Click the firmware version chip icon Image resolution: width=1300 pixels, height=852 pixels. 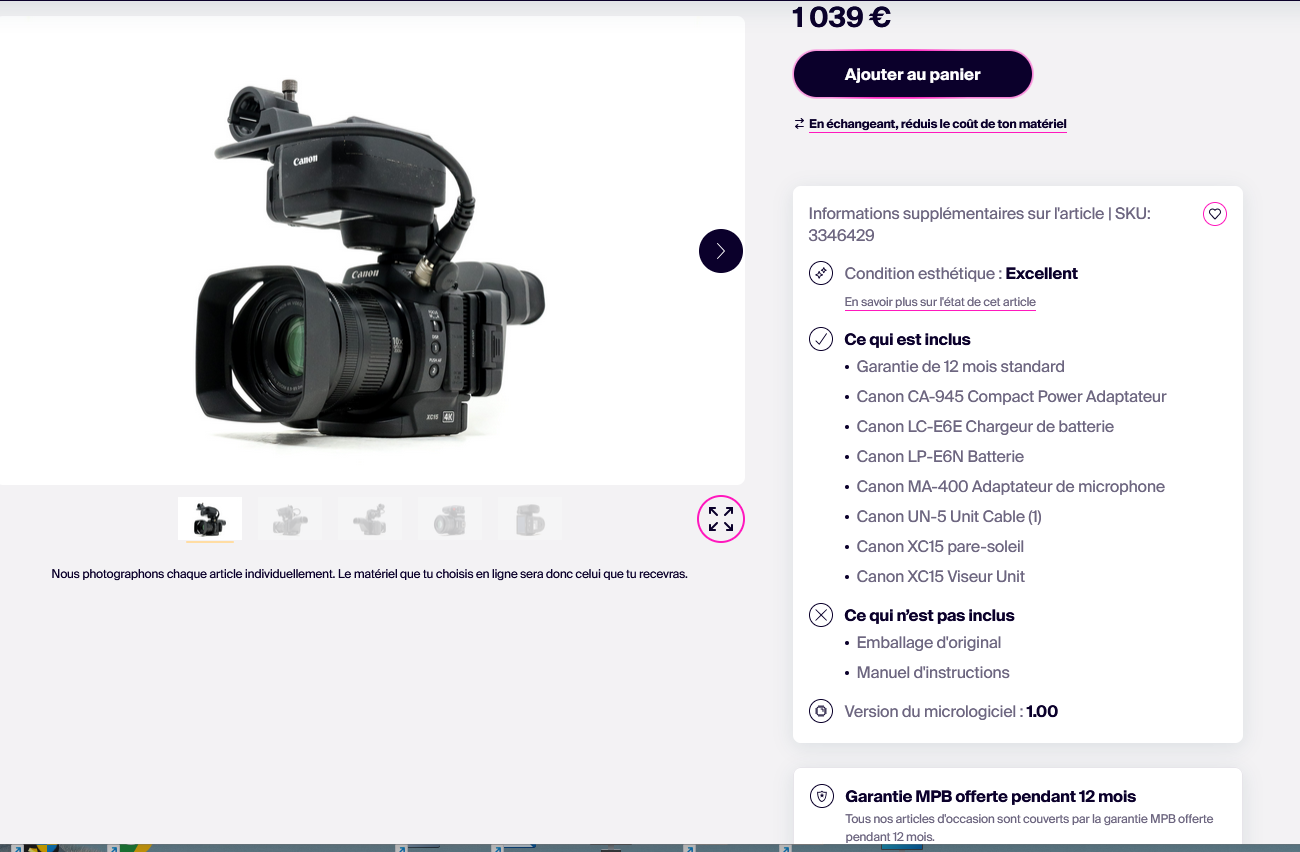821,711
